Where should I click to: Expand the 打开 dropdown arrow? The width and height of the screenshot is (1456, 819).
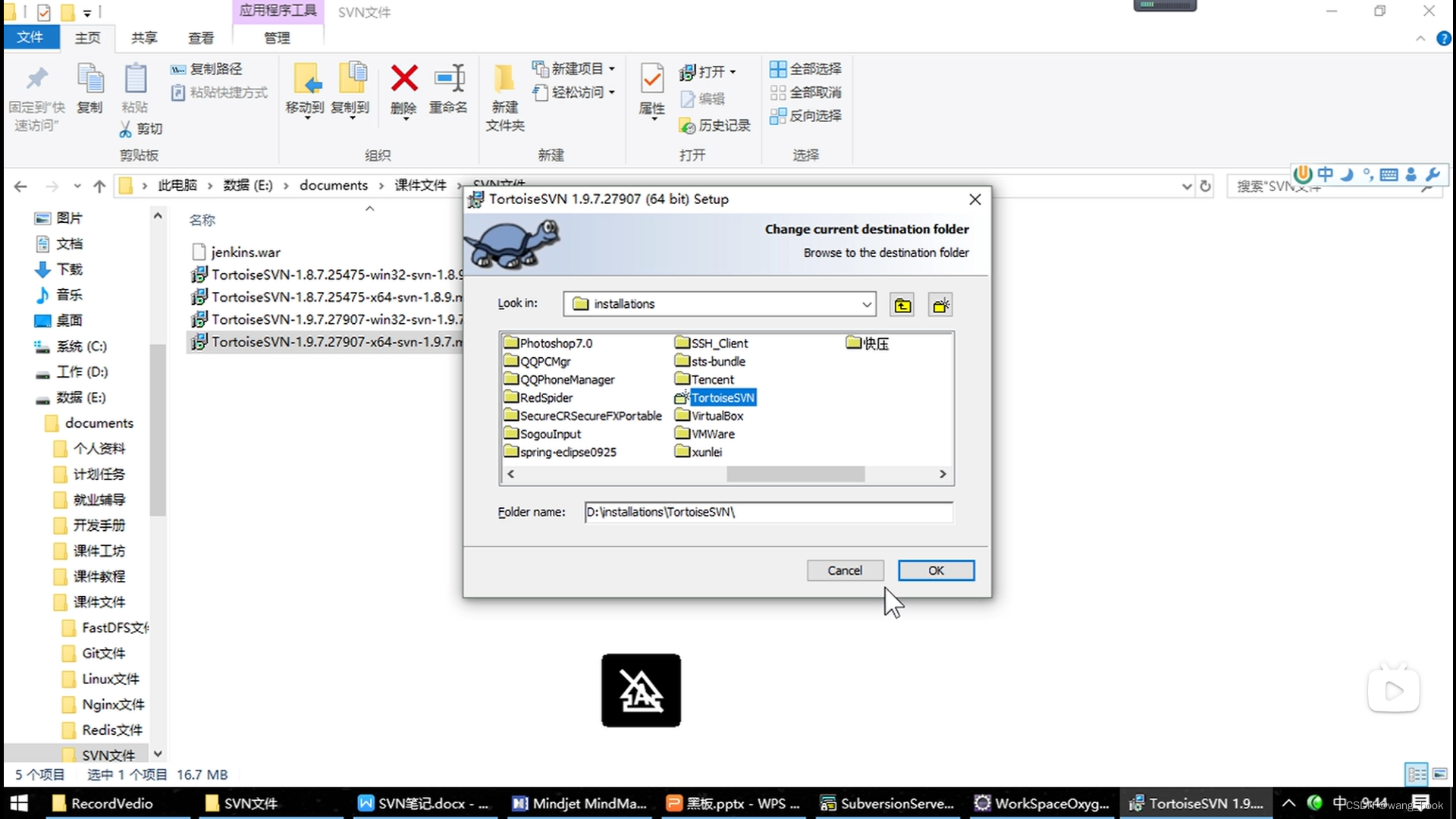click(733, 72)
